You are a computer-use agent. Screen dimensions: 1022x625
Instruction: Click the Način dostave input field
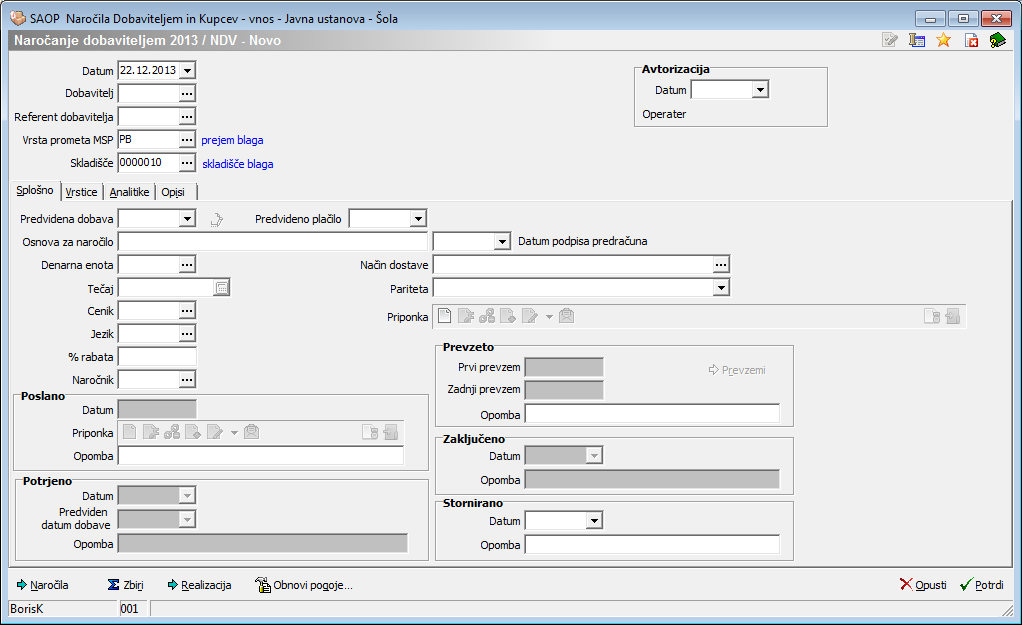click(572, 265)
